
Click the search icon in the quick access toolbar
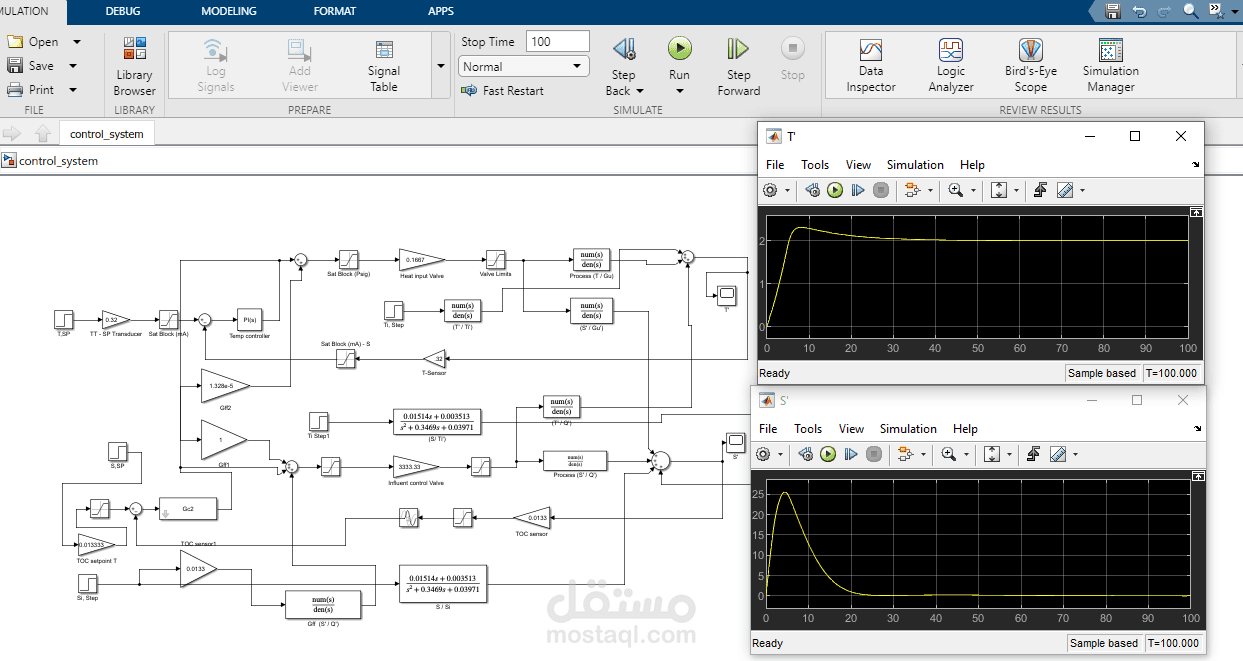pos(1191,11)
